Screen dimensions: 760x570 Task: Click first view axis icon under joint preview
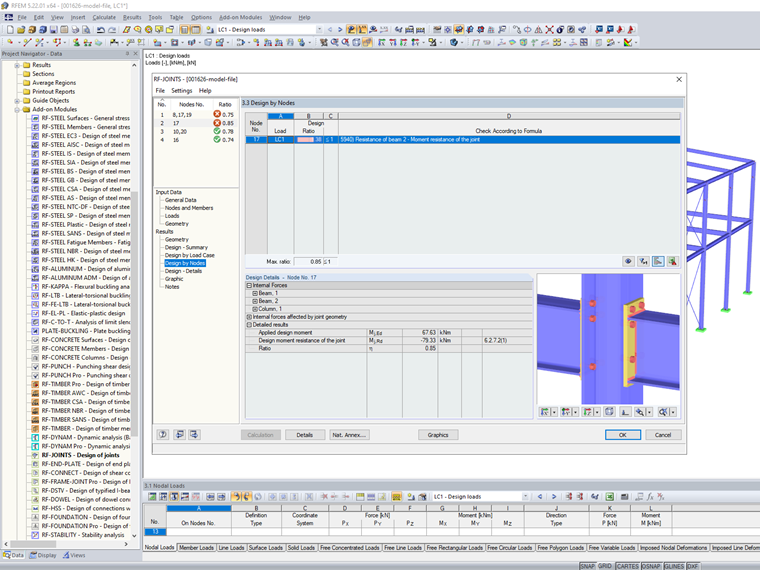(x=544, y=412)
